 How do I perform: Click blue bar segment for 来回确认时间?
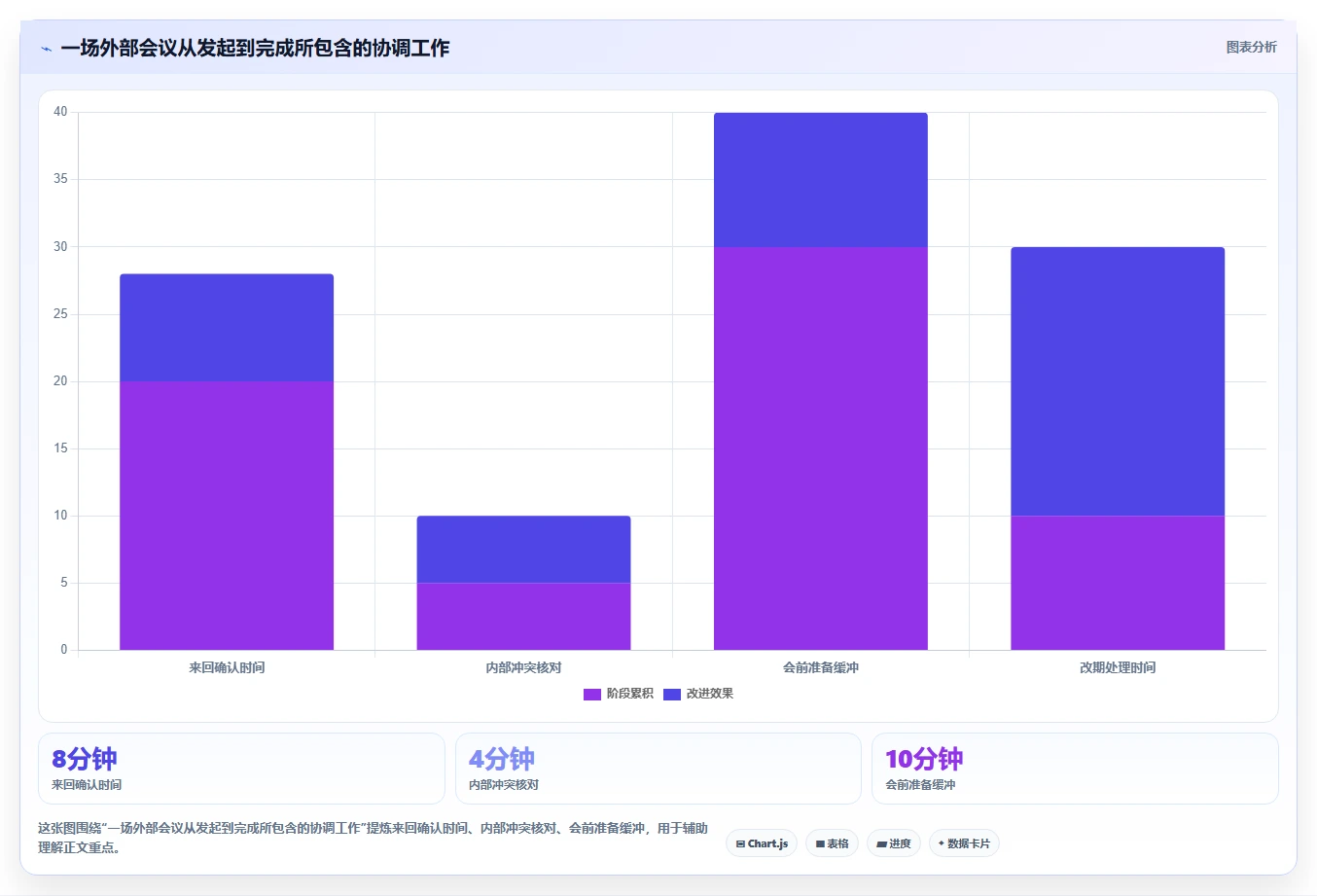(x=227, y=328)
